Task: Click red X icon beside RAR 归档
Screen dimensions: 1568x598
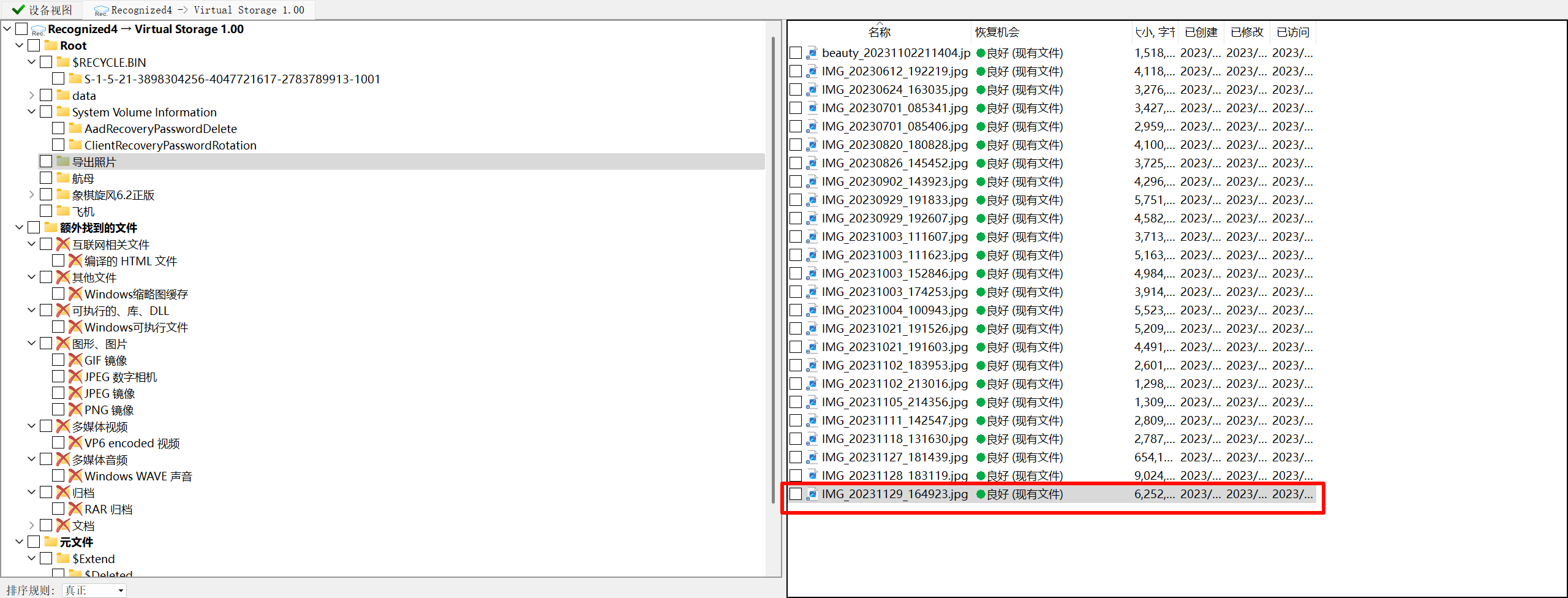Action: (75, 509)
